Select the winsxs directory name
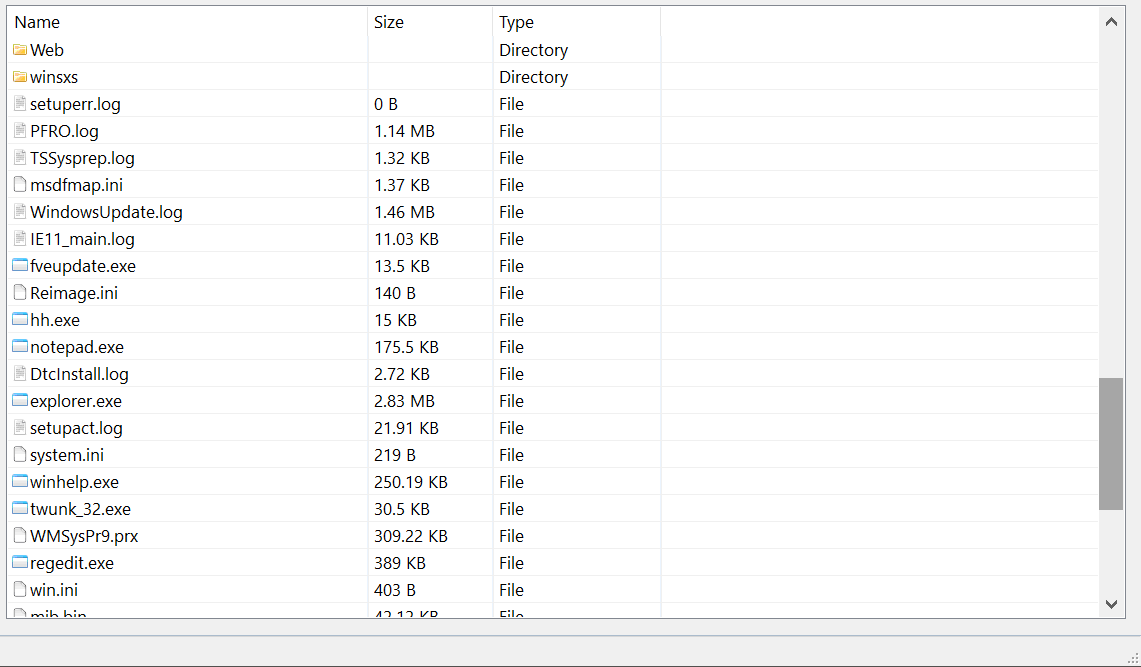1141x667 pixels. pyautogui.click(x=54, y=77)
